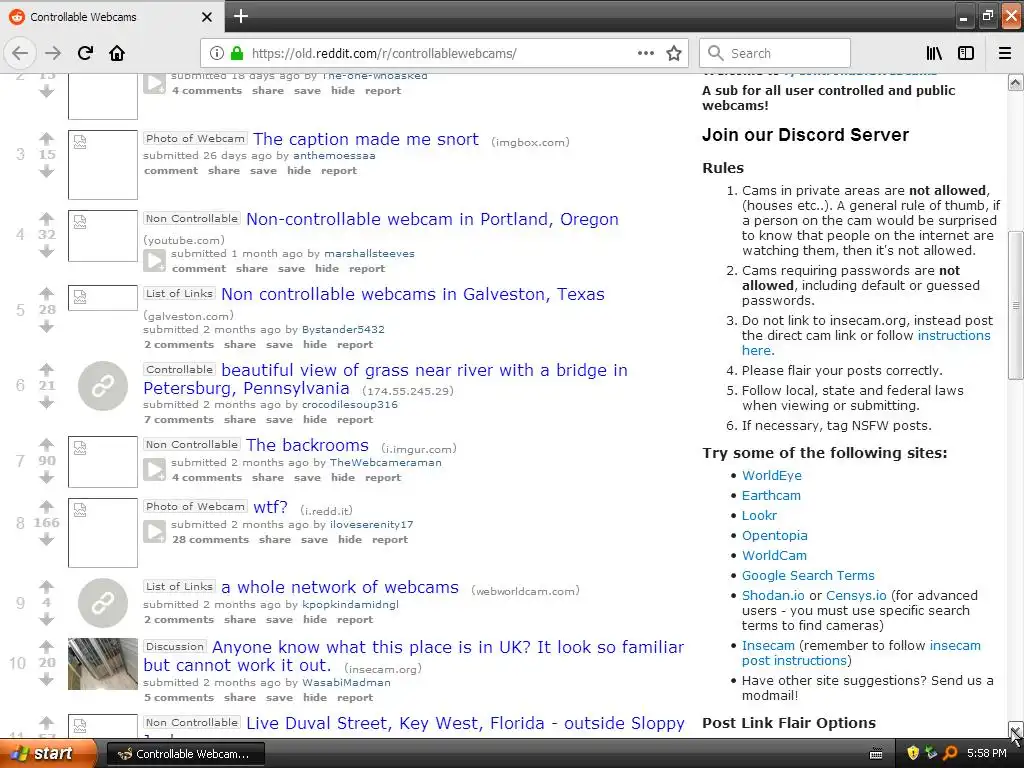This screenshot has width=1024, height=768.
Task: Click the on-screen keyboard tray icon
Action: 876,754
